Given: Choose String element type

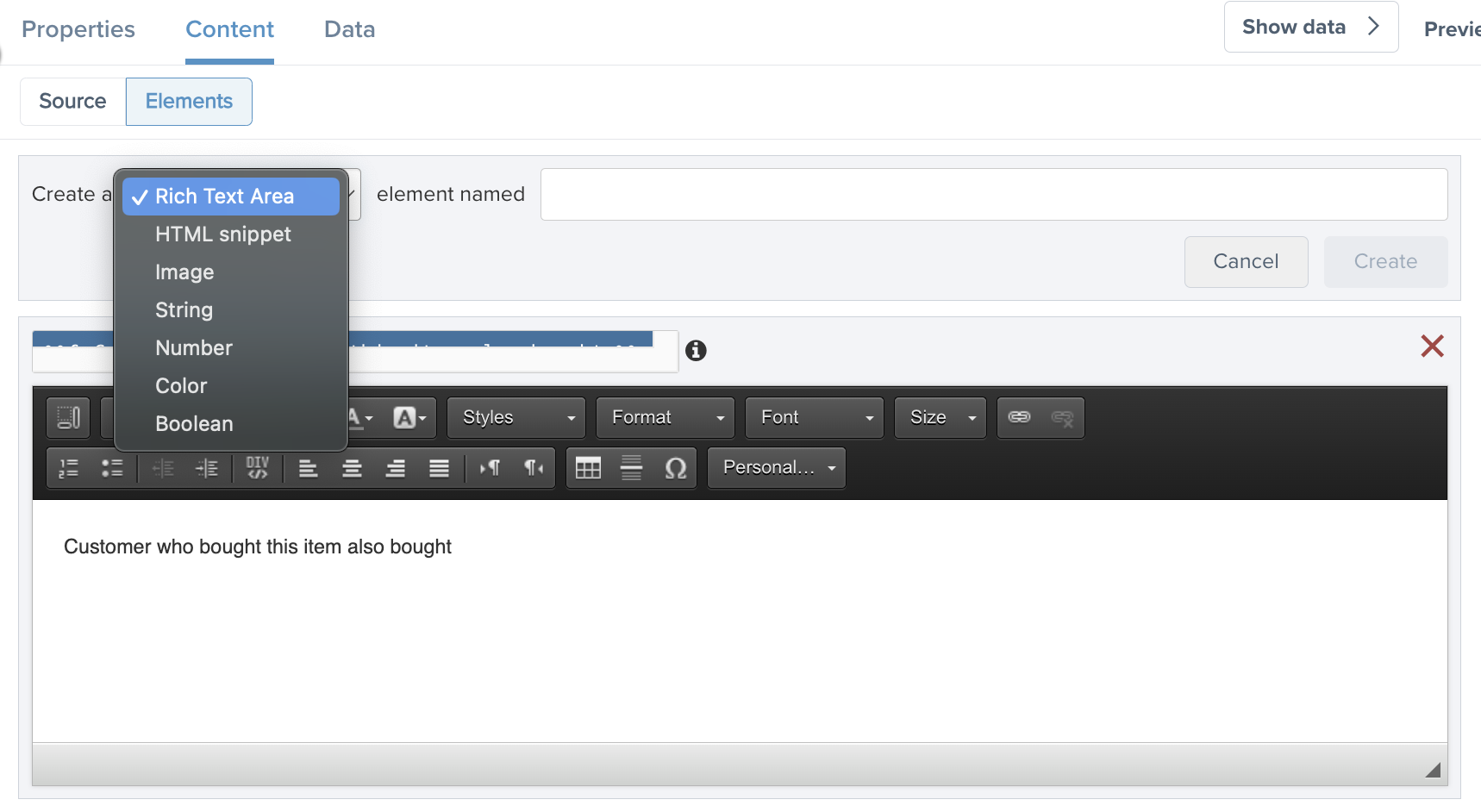Looking at the screenshot, I should 231,310.
